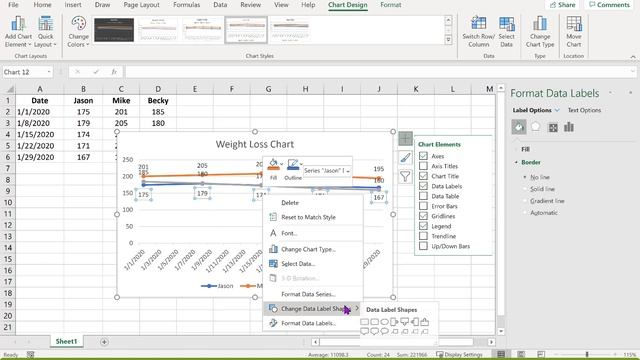
Task: Select the dark chart style thumbnail
Action: [114, 30]
